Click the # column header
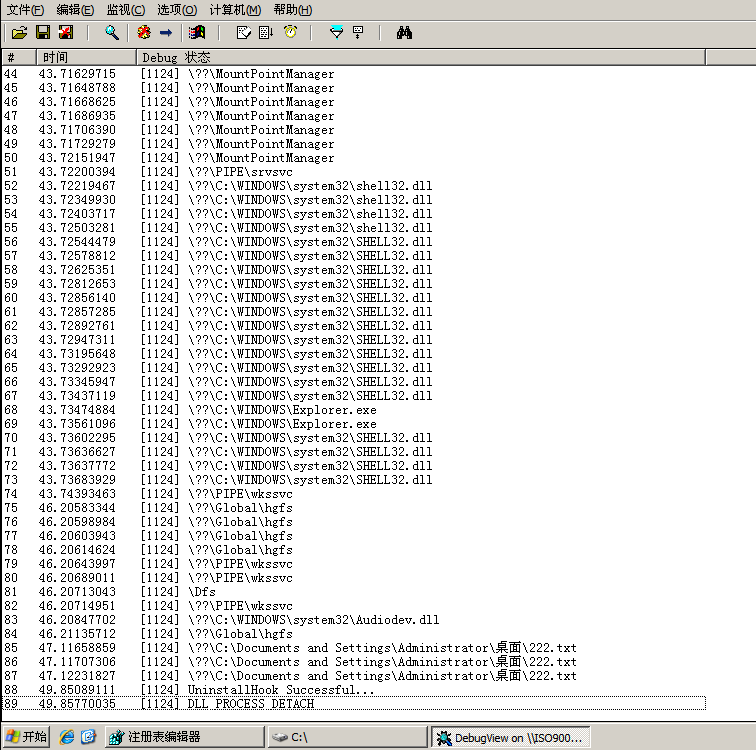The height and width of the screenshot is (750, 756). 19,57
